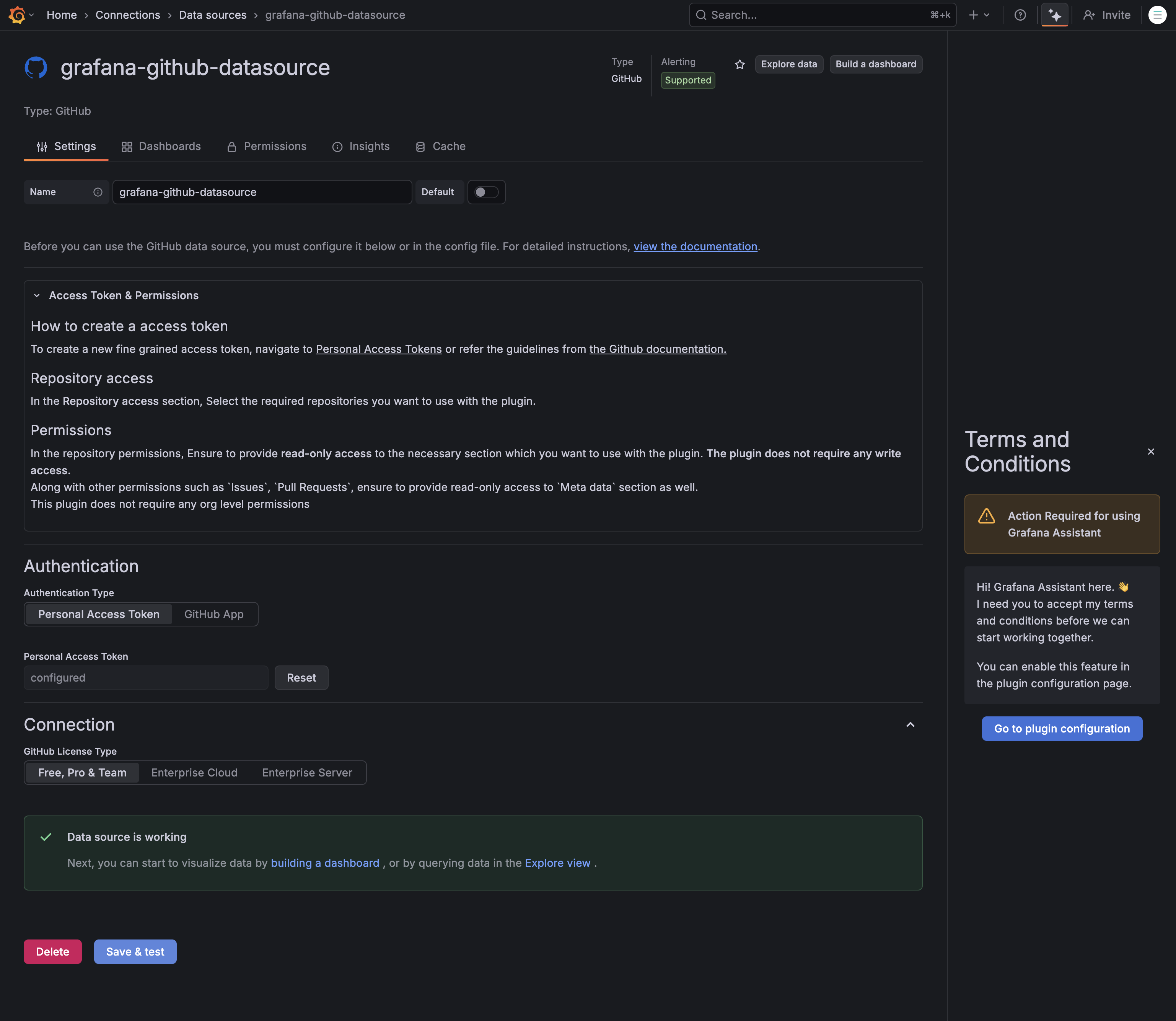Toggle the Default data source switch

pos(486,192)
